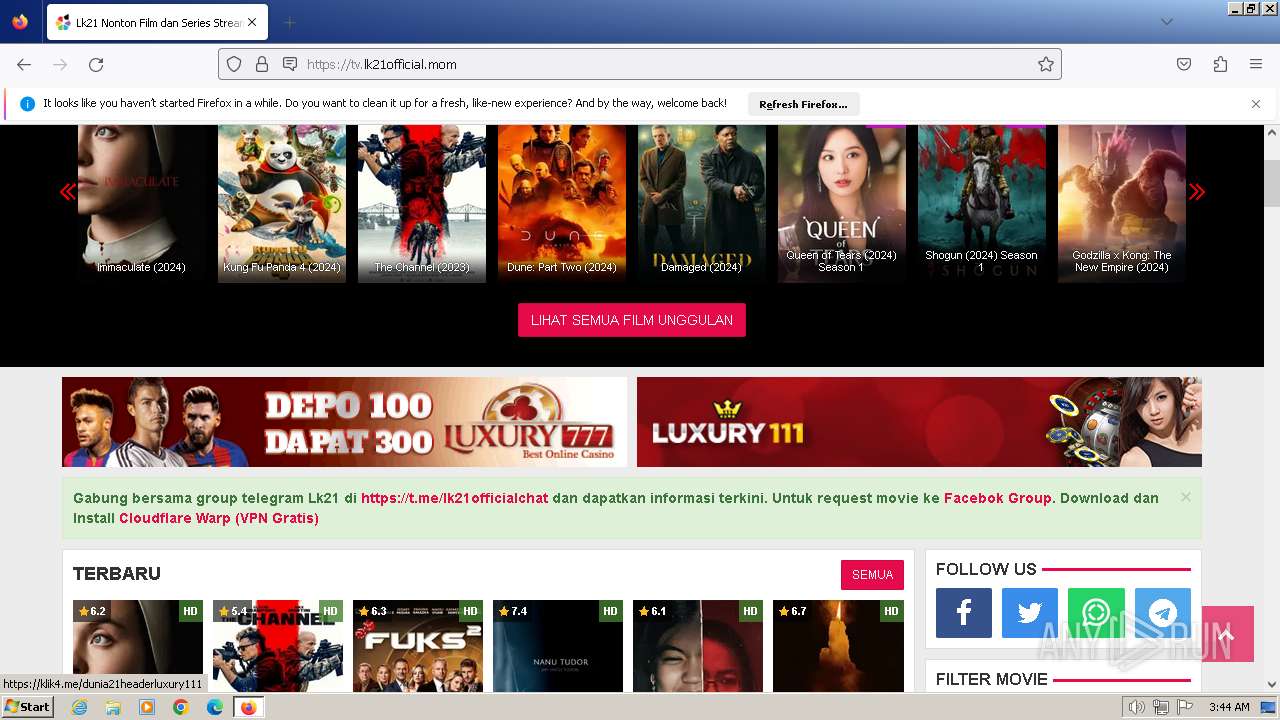Go back to the previous page
Viewport: 1280px width, 720px height.
tap(24, 64)
